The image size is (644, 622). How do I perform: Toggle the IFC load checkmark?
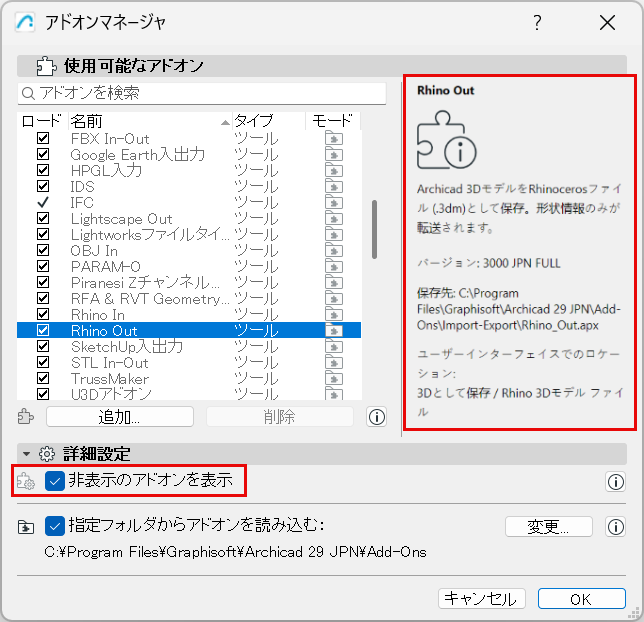[43, 202]
